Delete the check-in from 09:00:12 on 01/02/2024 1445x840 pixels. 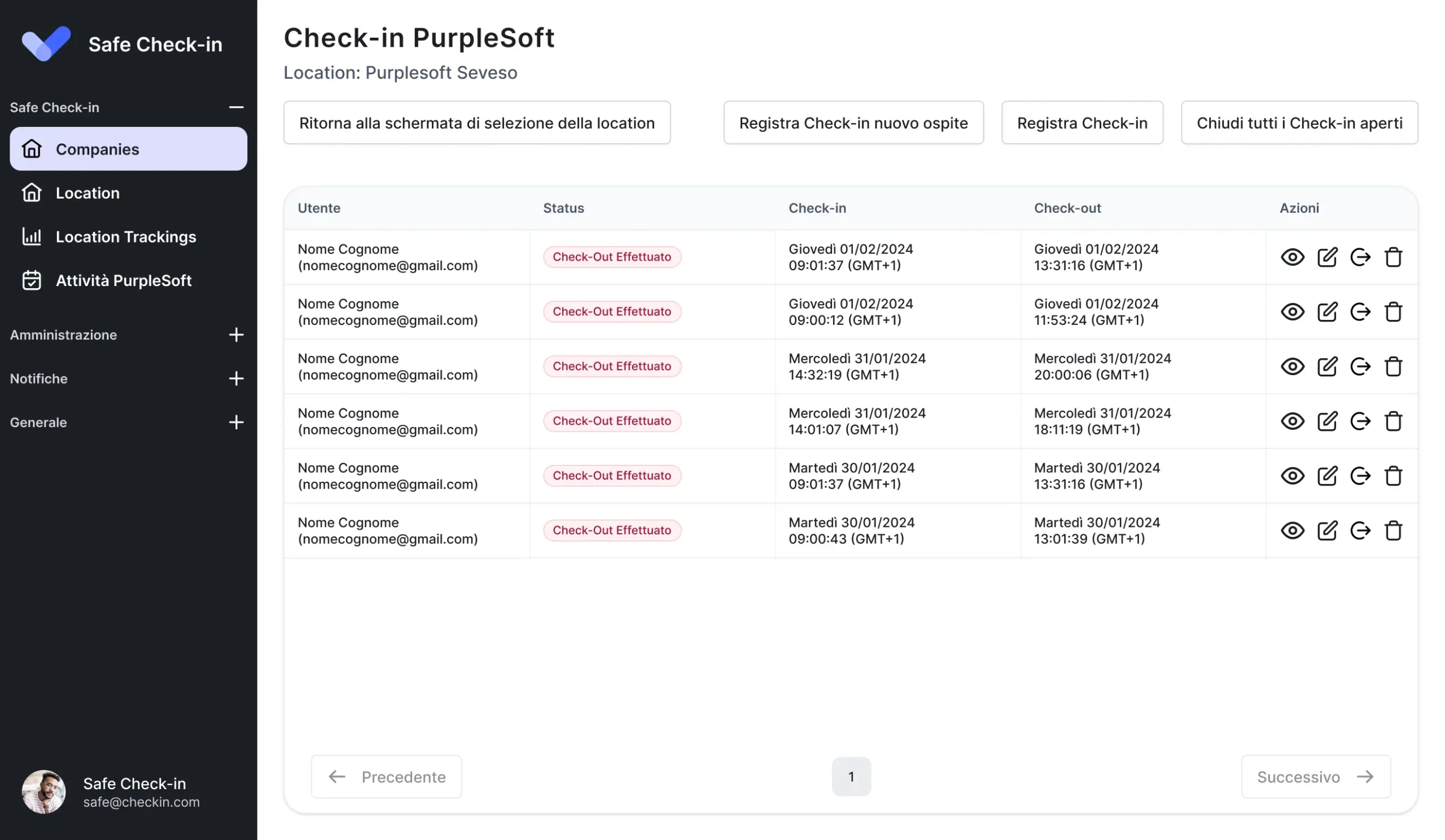point(1394,312)
